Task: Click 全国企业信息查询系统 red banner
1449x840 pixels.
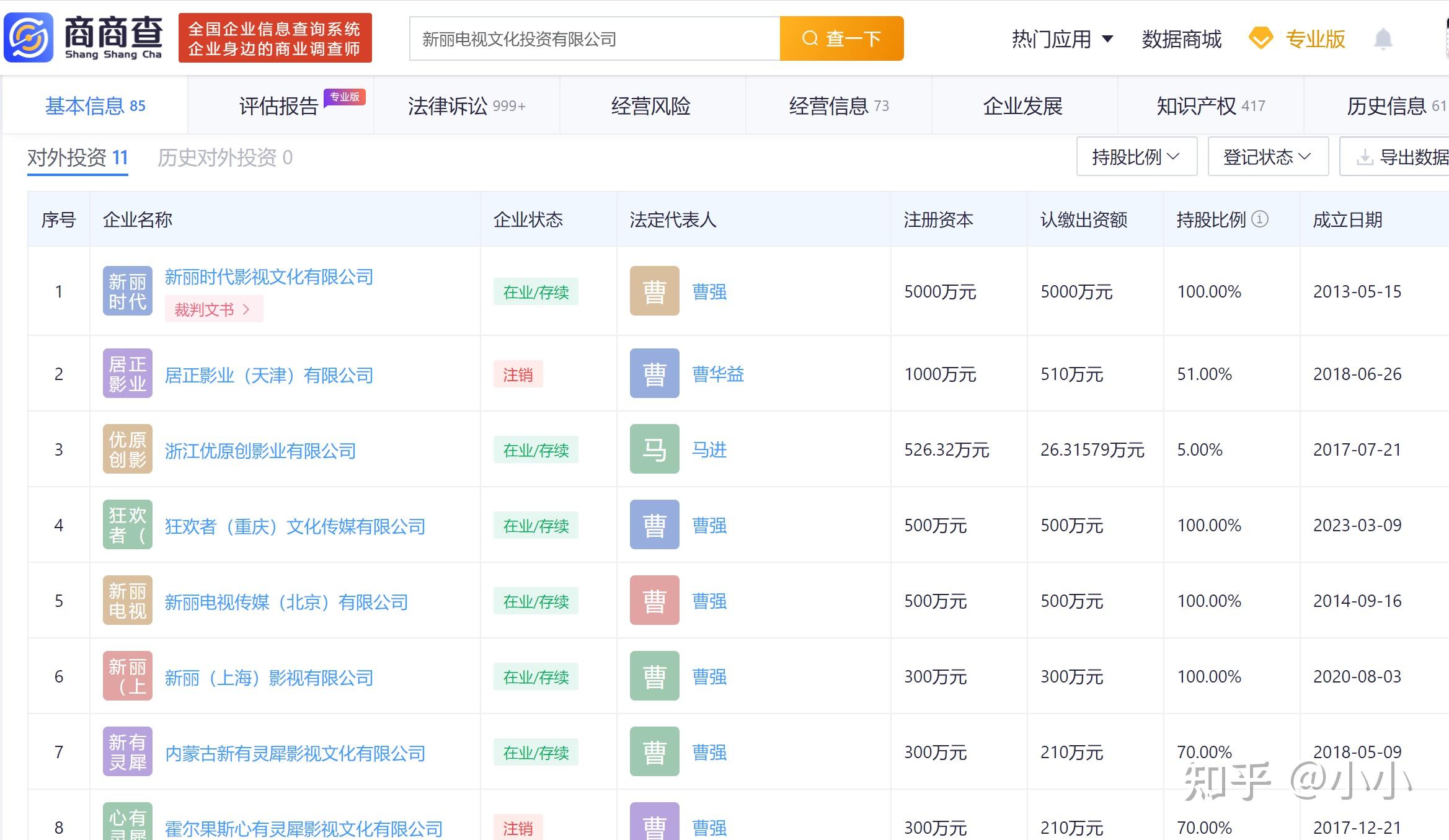Action: coord(275,38)
